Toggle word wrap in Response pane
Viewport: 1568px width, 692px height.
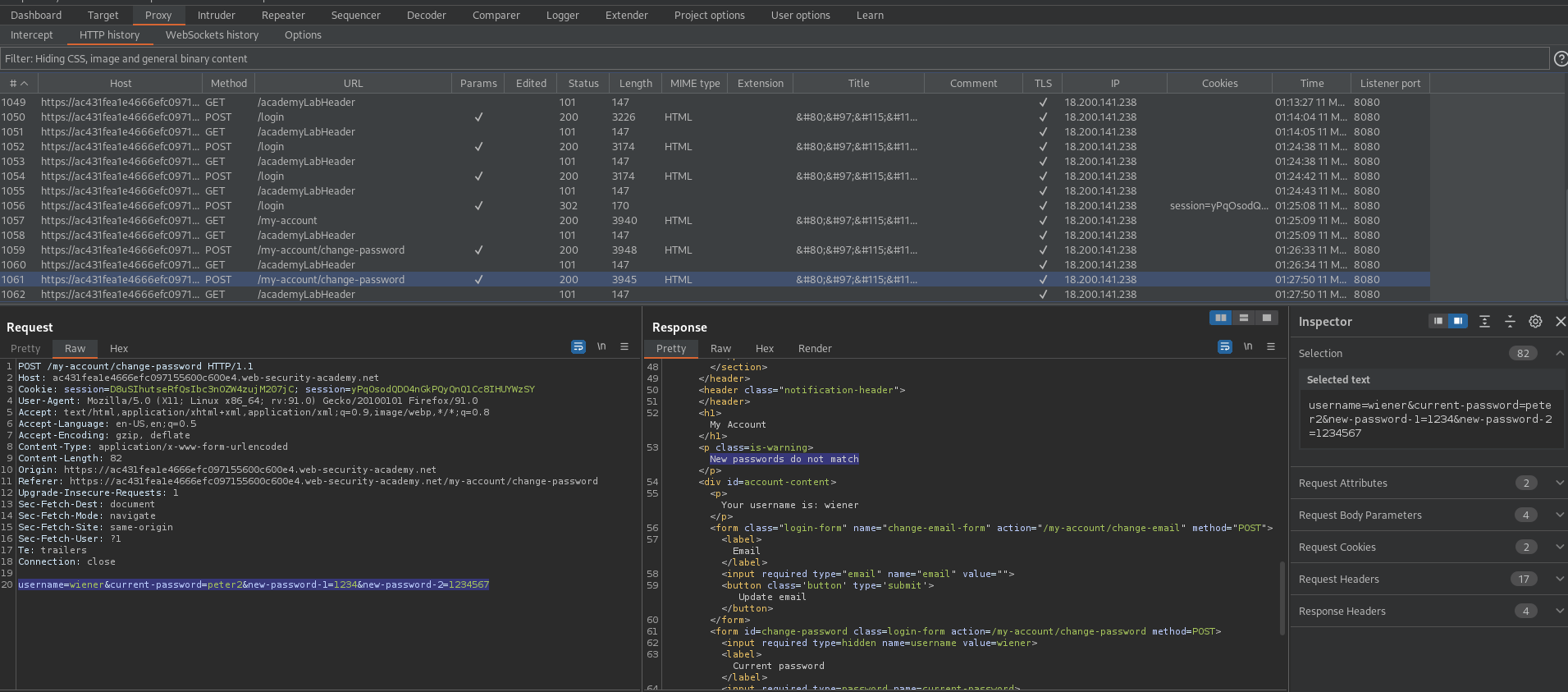(1225, 347)
